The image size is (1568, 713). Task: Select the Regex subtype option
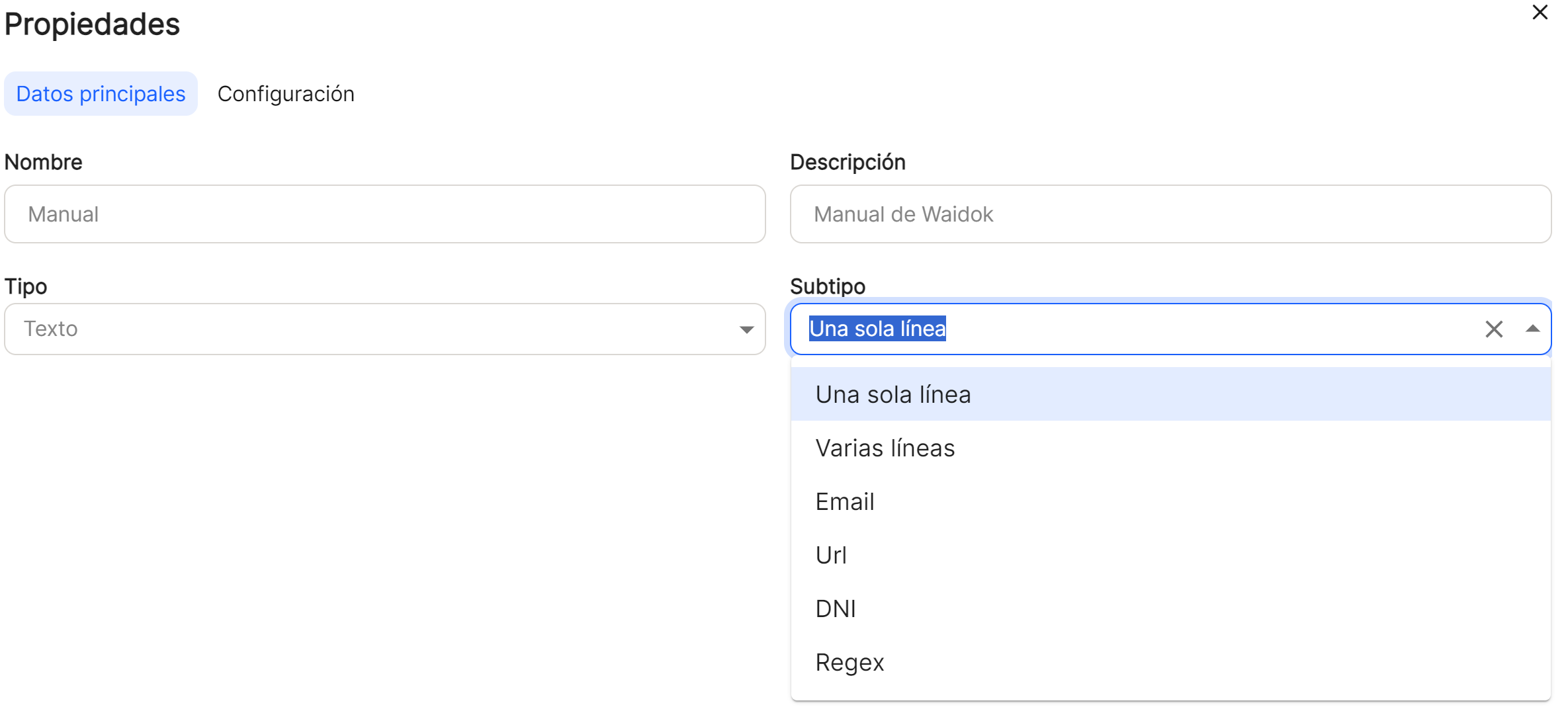[1170, 662]
